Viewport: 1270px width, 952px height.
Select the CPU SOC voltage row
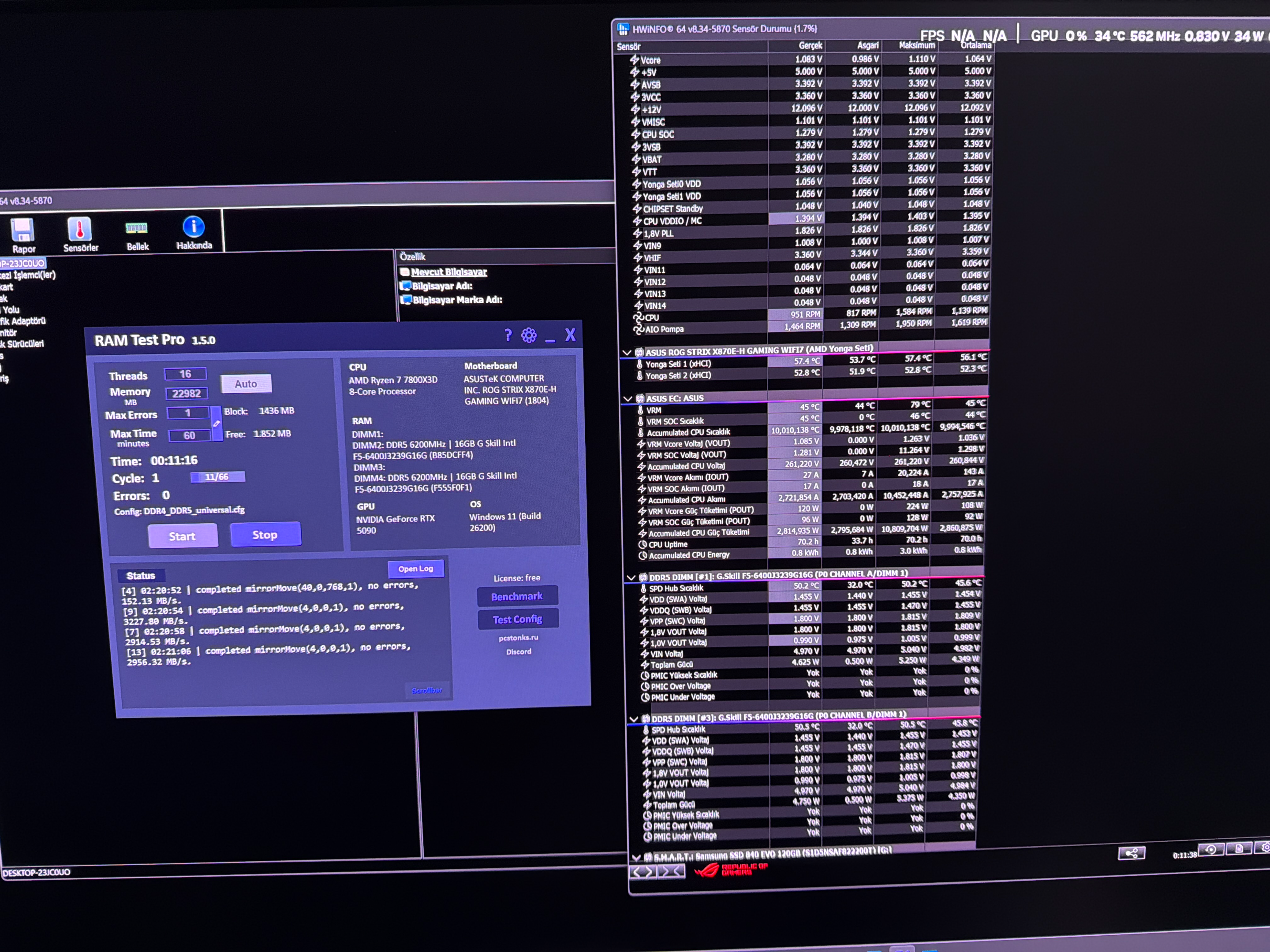click(x=810, y=133)
